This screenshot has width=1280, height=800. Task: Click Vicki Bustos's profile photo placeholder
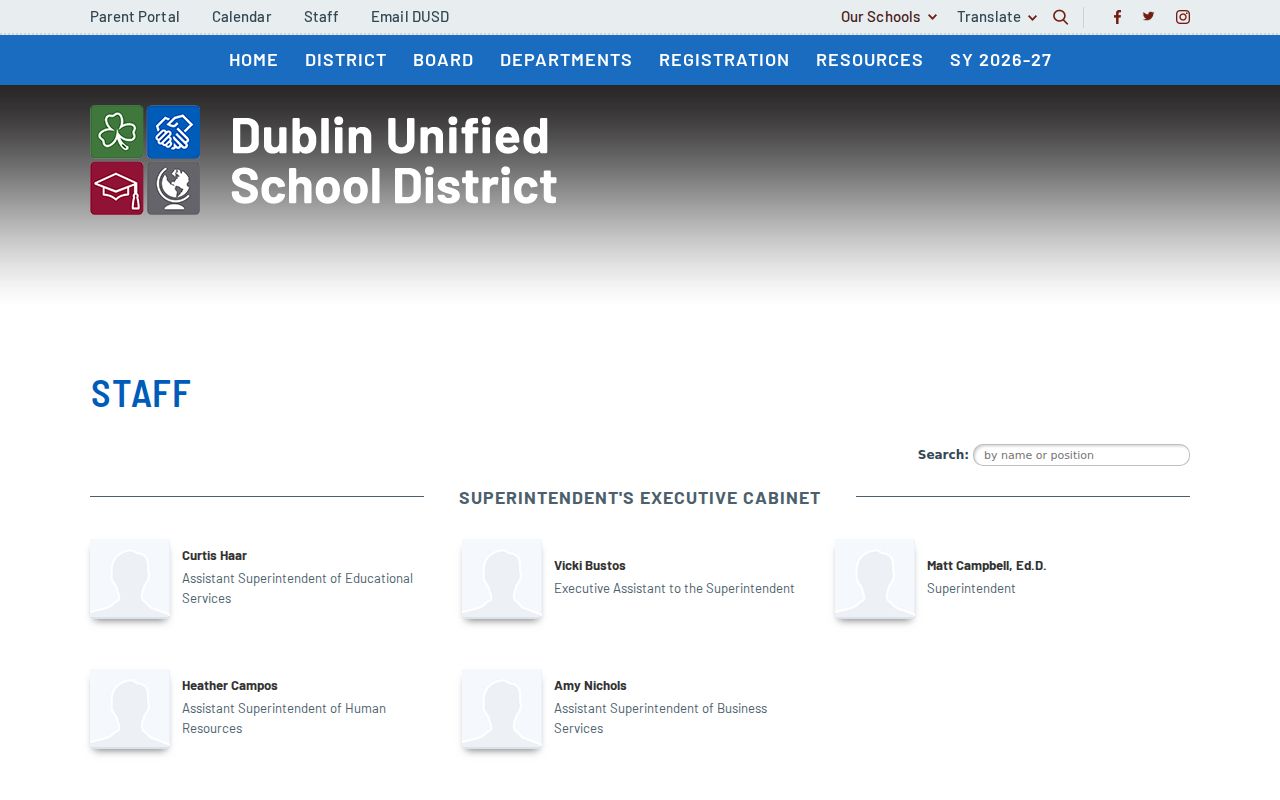[x=502, y=579]
